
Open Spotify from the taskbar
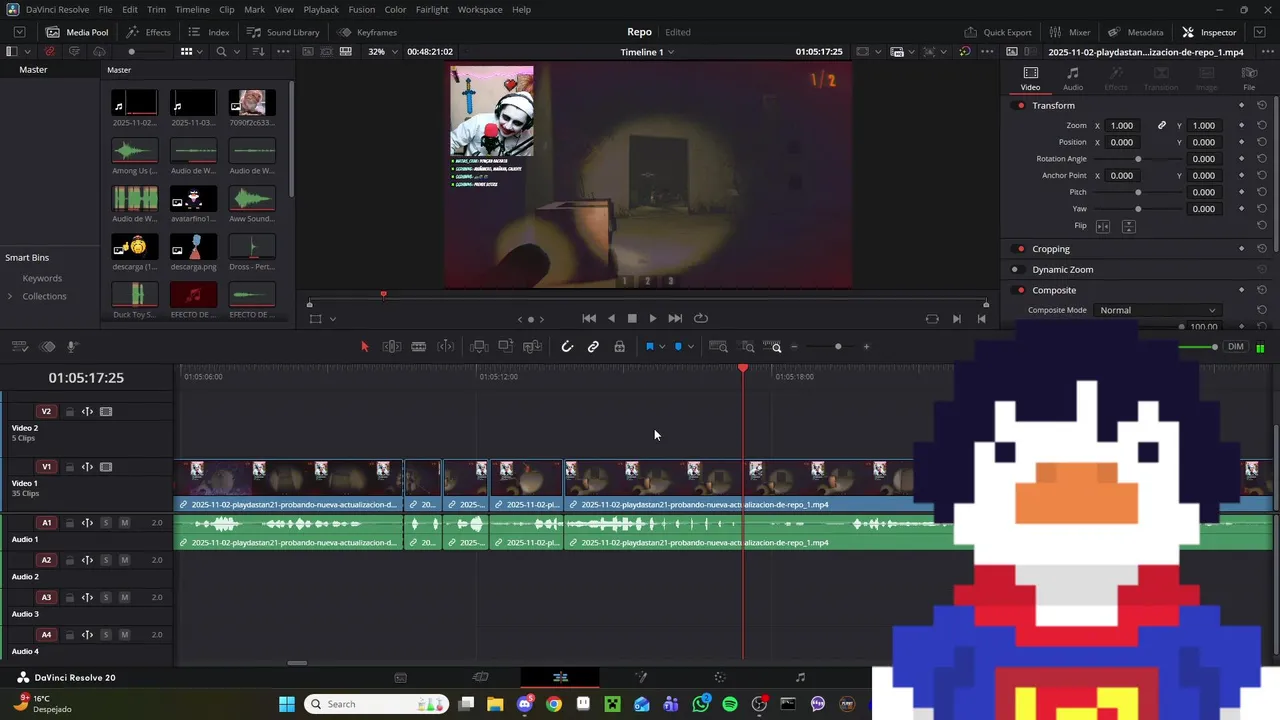[730, 704]
